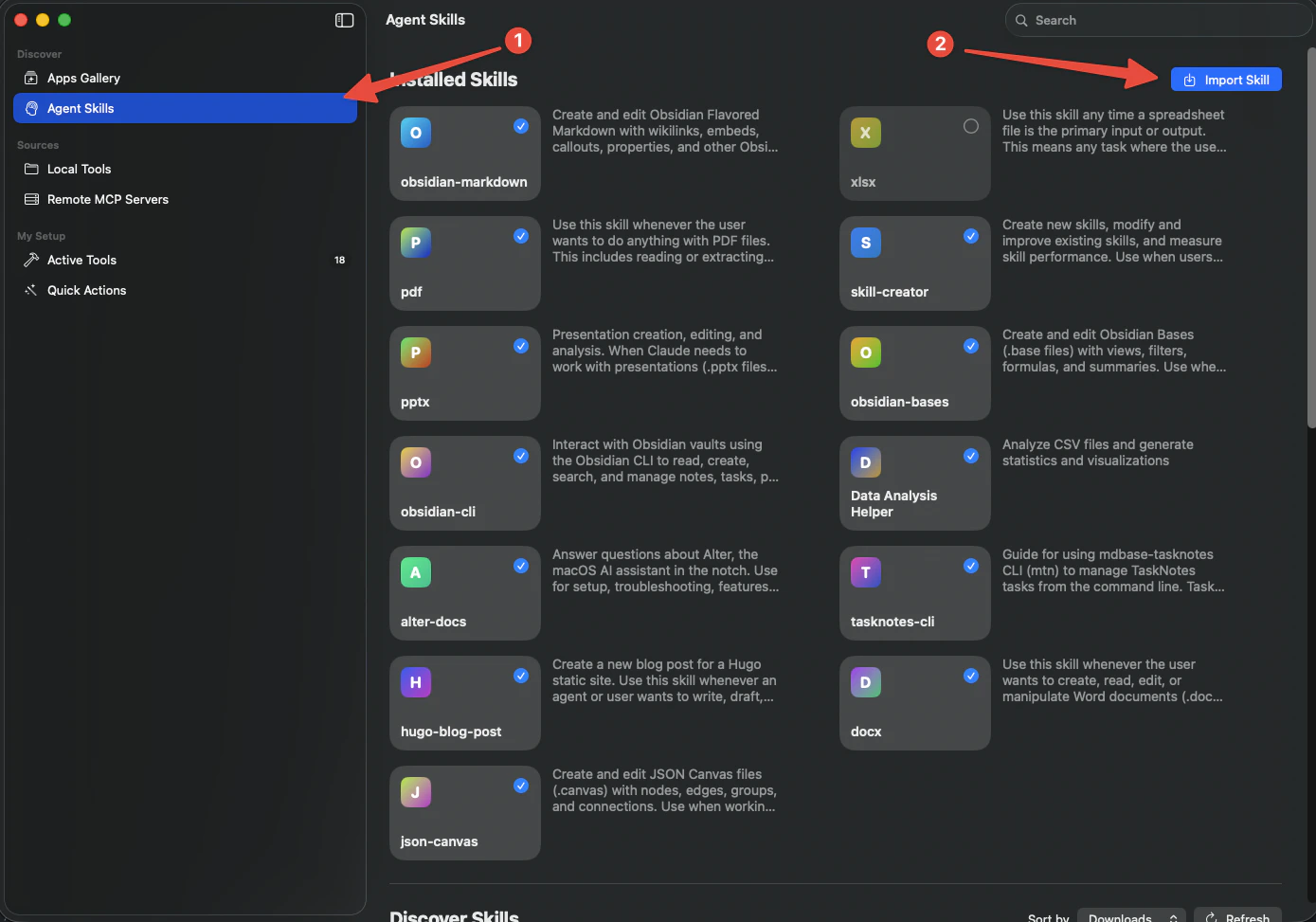1316x922 pixels.
Task: Click the alter-docs A icon
Action: click(x=416, y=572)
